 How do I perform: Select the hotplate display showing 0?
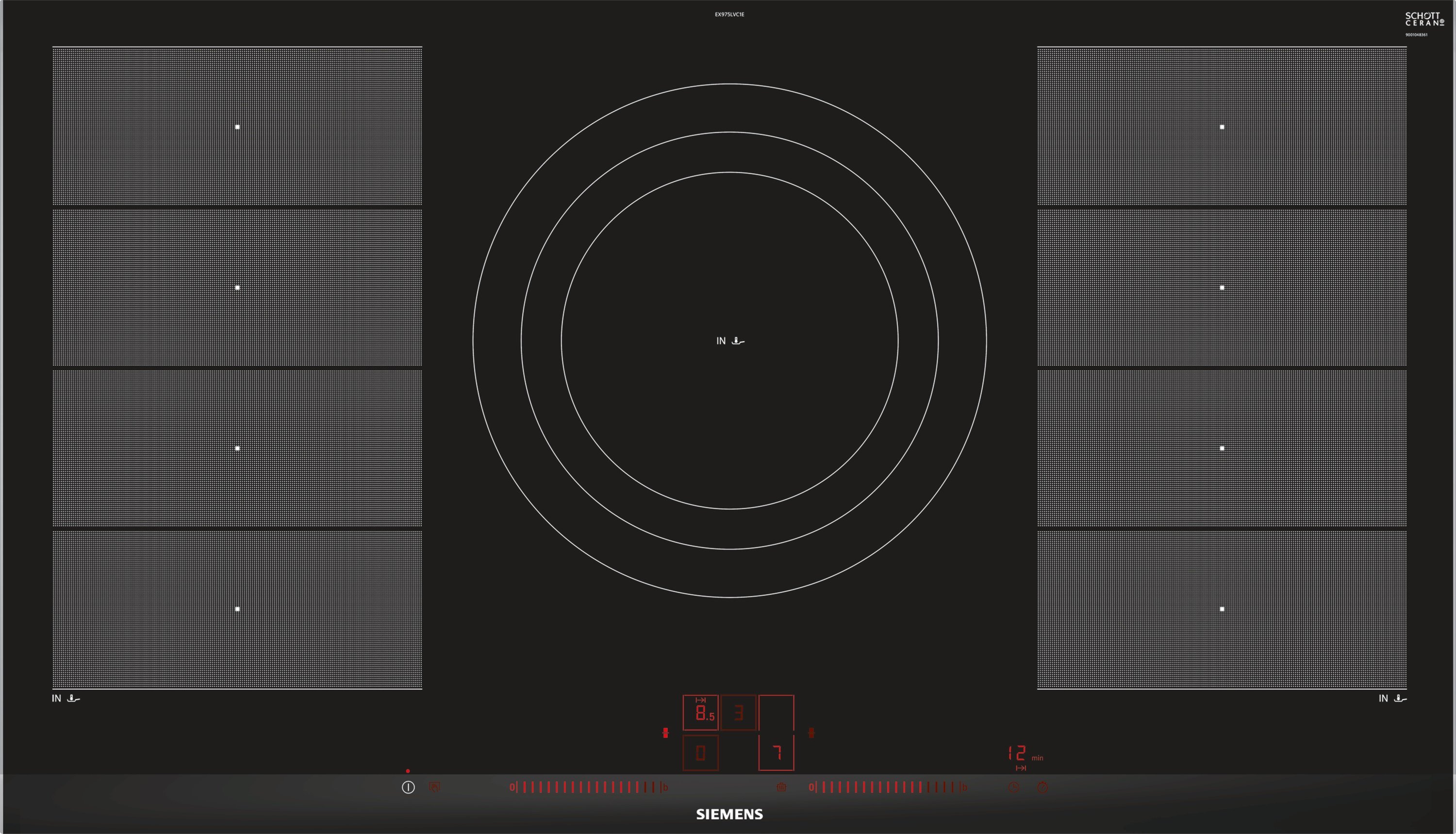coord(700,752)
